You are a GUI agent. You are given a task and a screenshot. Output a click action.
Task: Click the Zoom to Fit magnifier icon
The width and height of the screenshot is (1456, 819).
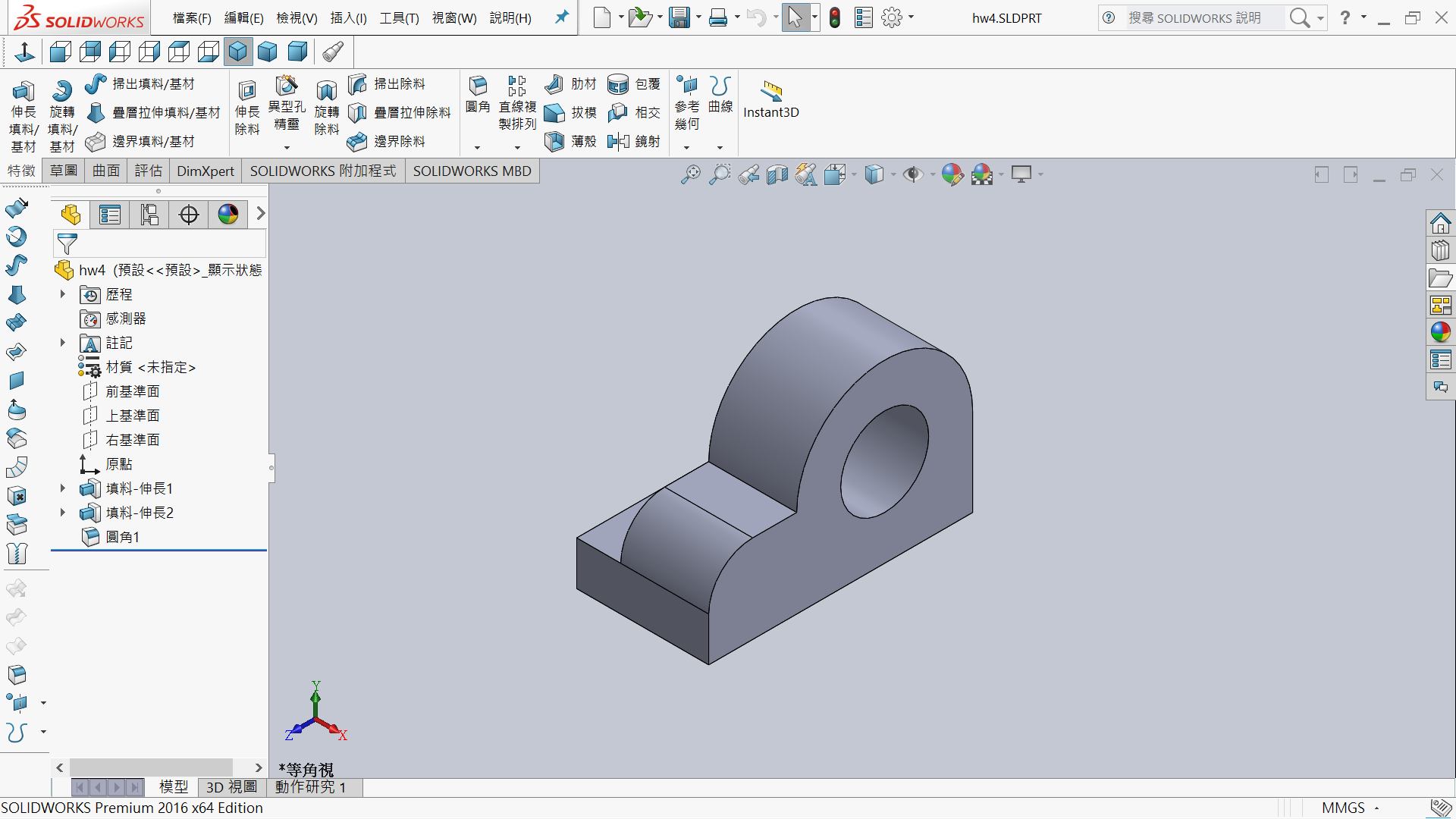[690, 174]
